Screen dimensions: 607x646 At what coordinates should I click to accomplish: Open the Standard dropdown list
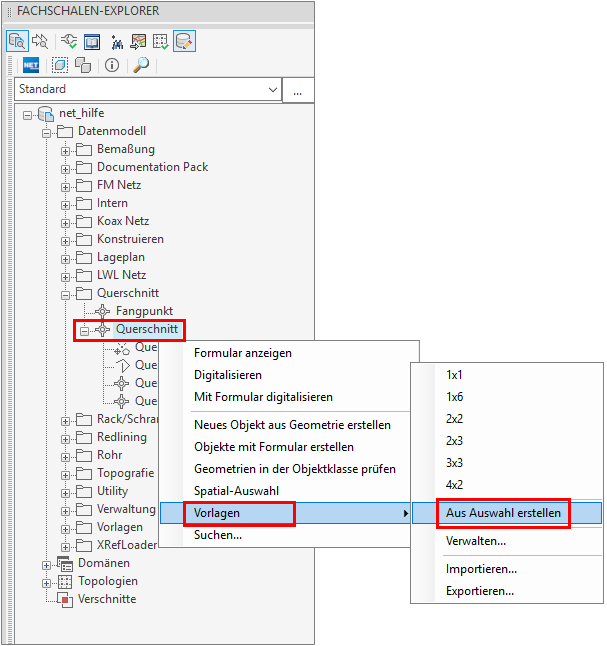pos(273,89)
